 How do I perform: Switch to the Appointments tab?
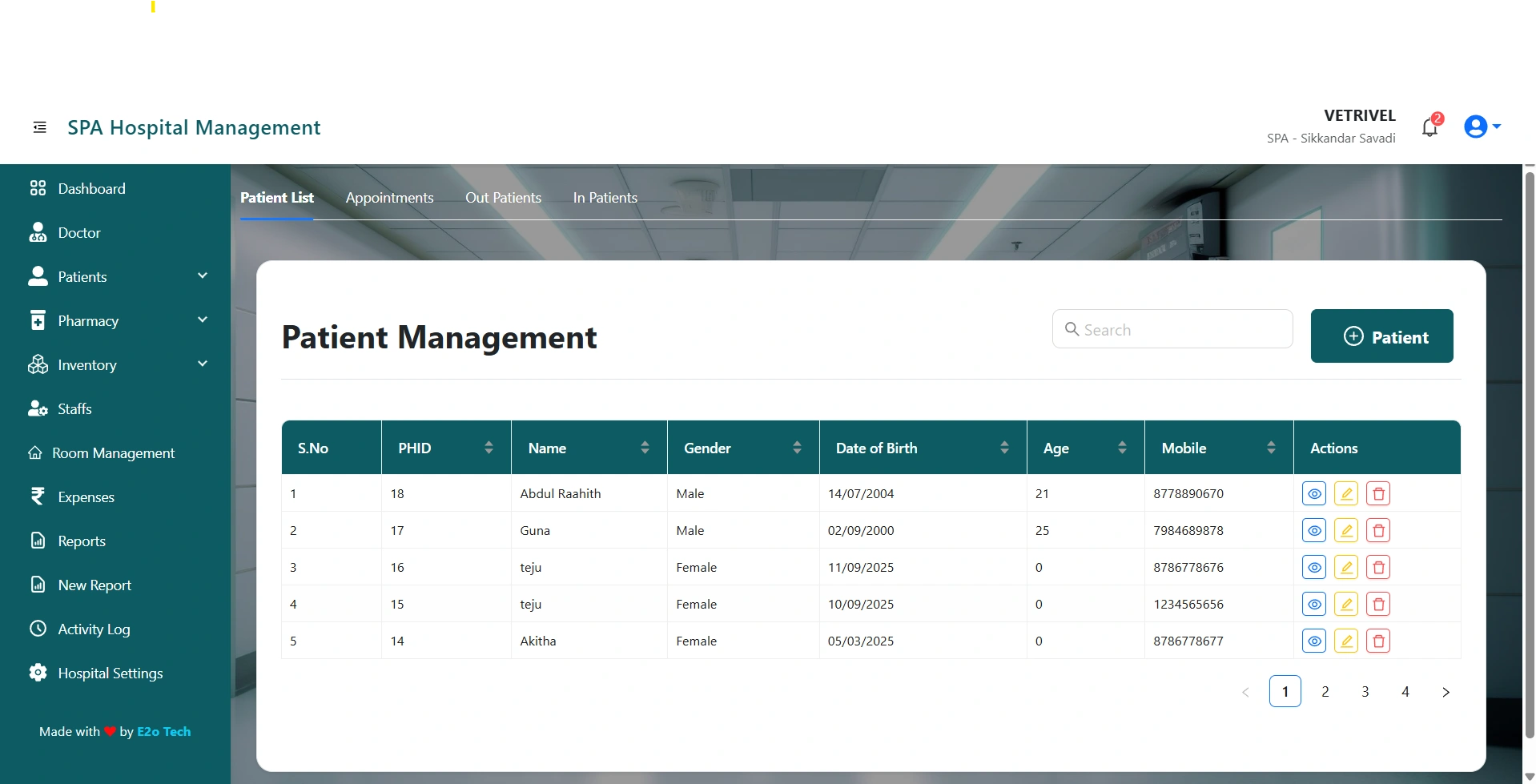(389, 198)
